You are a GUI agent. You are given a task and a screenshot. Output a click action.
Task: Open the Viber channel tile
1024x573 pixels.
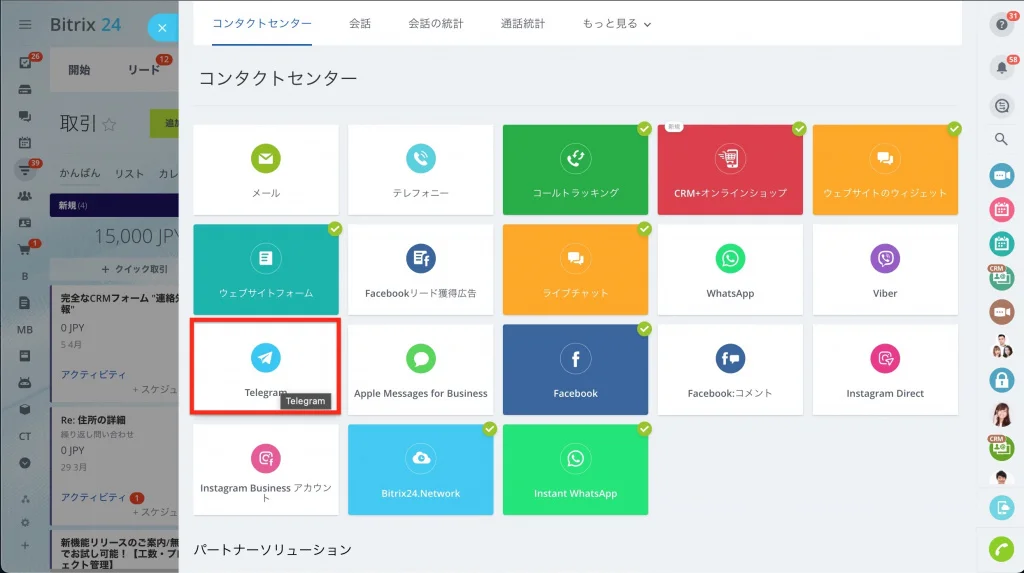click(x=885, y=270)
